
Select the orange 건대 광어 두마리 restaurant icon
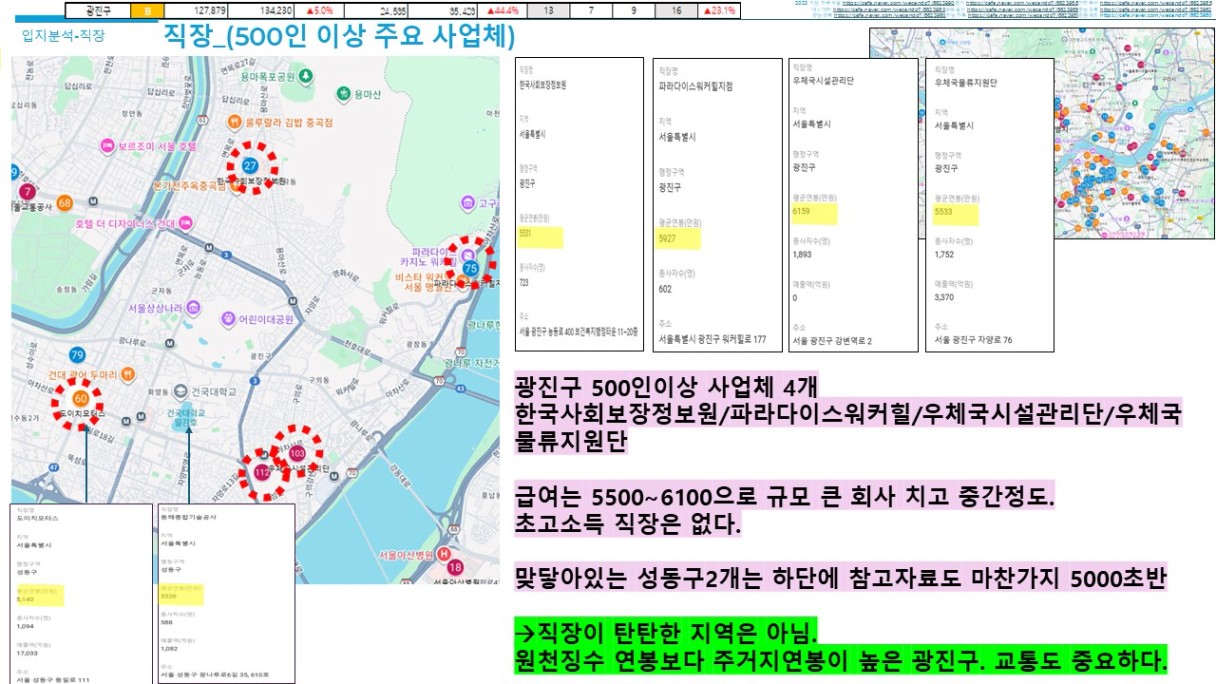point(128,373)
